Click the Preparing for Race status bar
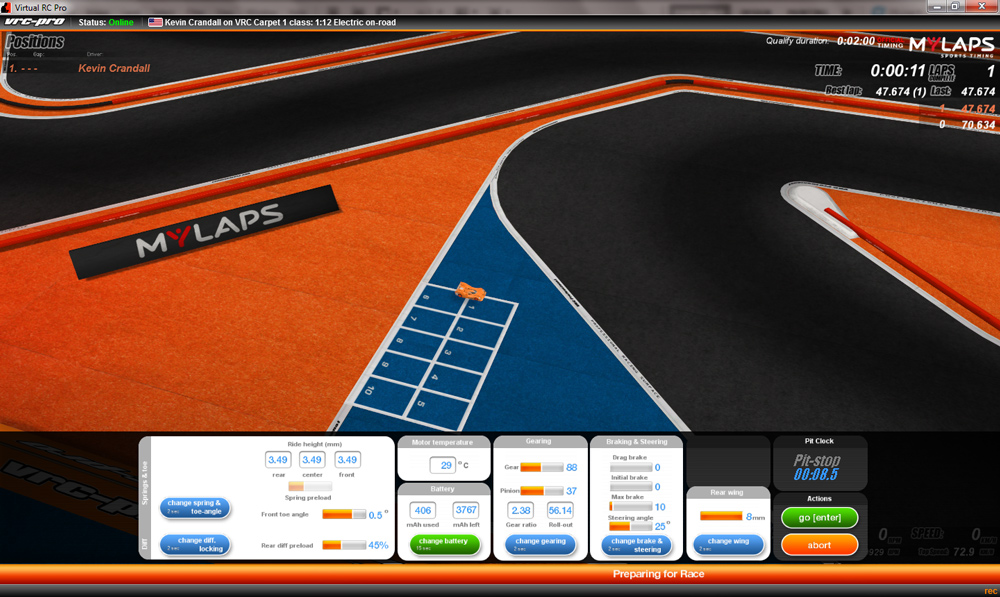 coord(500,573)
